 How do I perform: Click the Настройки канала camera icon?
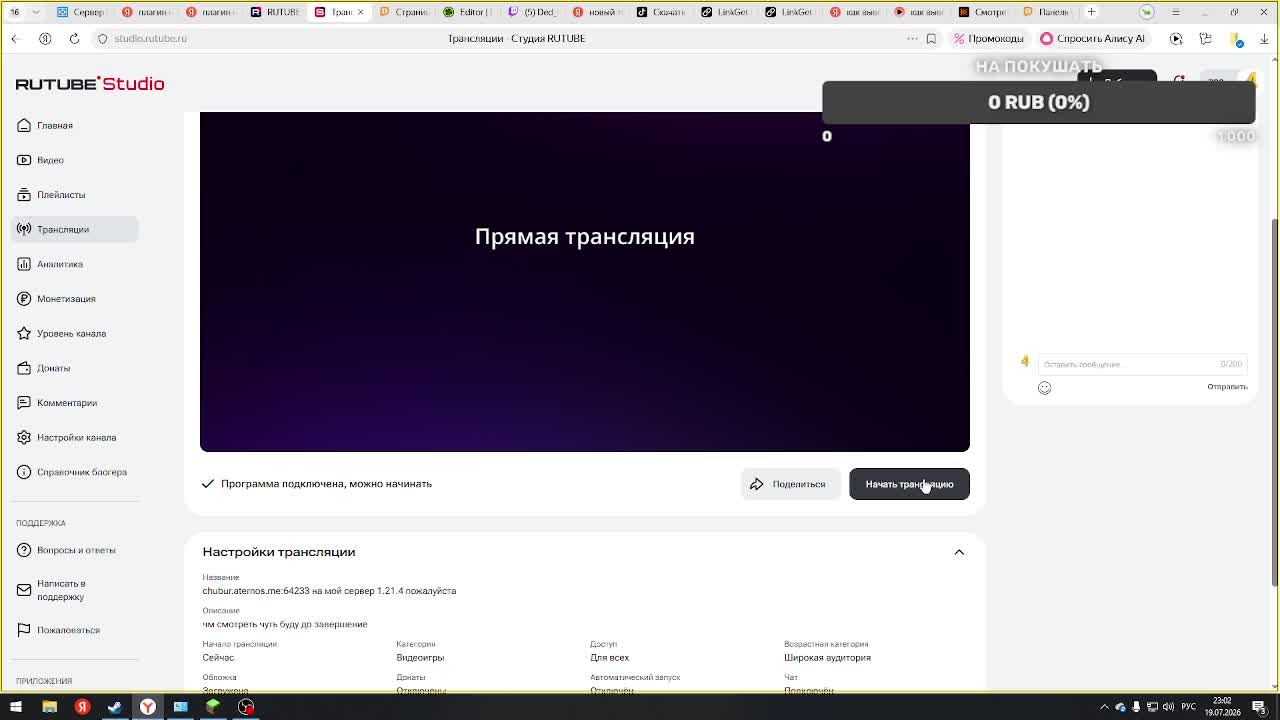[24, 437]
